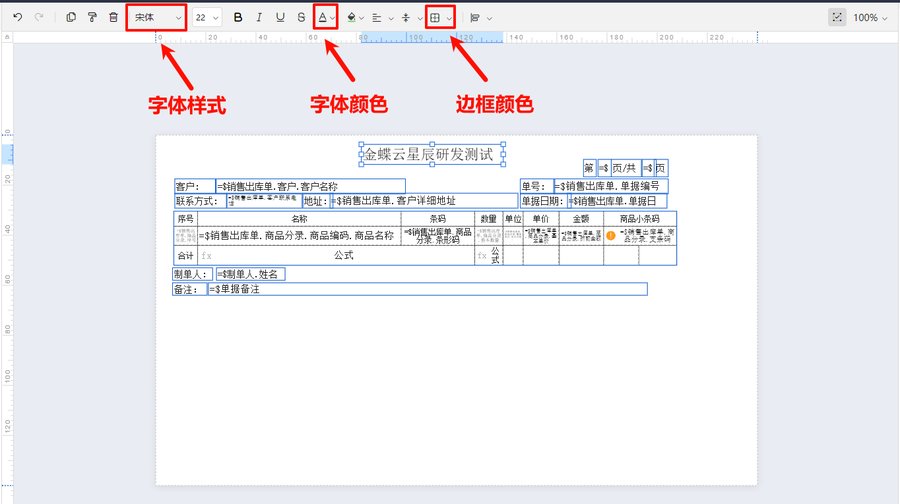This screenshot has height=504, width=900.
Task: Click the ruler corner icon at top-left
Action: [x=7, y=37]
